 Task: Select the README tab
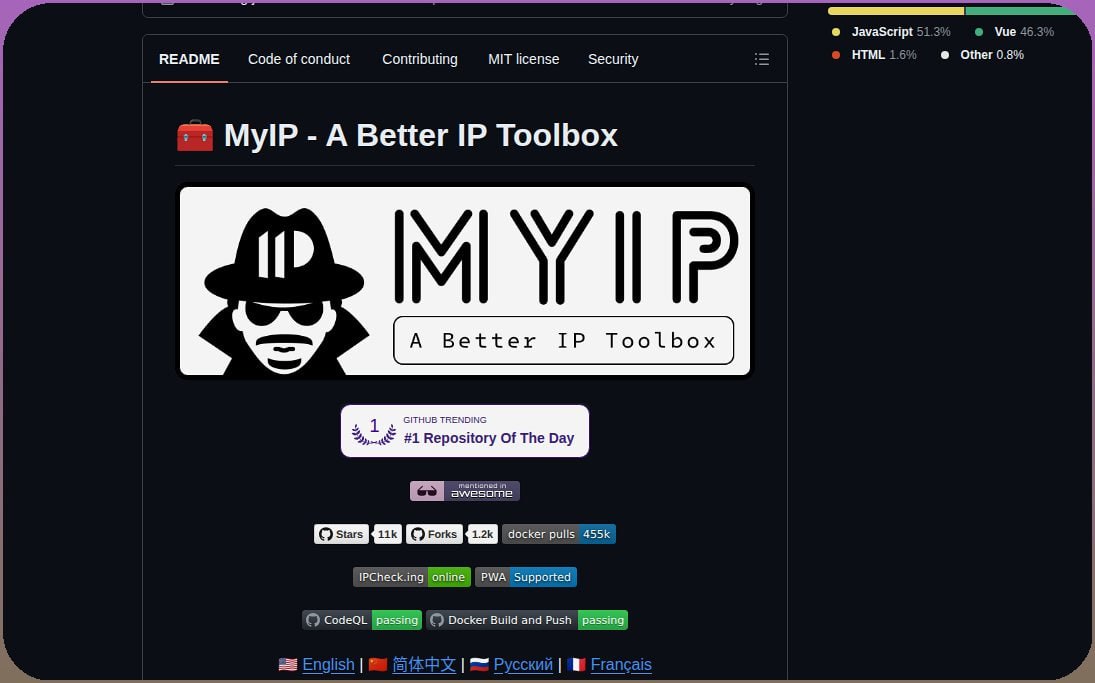pyautogui.click(x=189, y=59)
